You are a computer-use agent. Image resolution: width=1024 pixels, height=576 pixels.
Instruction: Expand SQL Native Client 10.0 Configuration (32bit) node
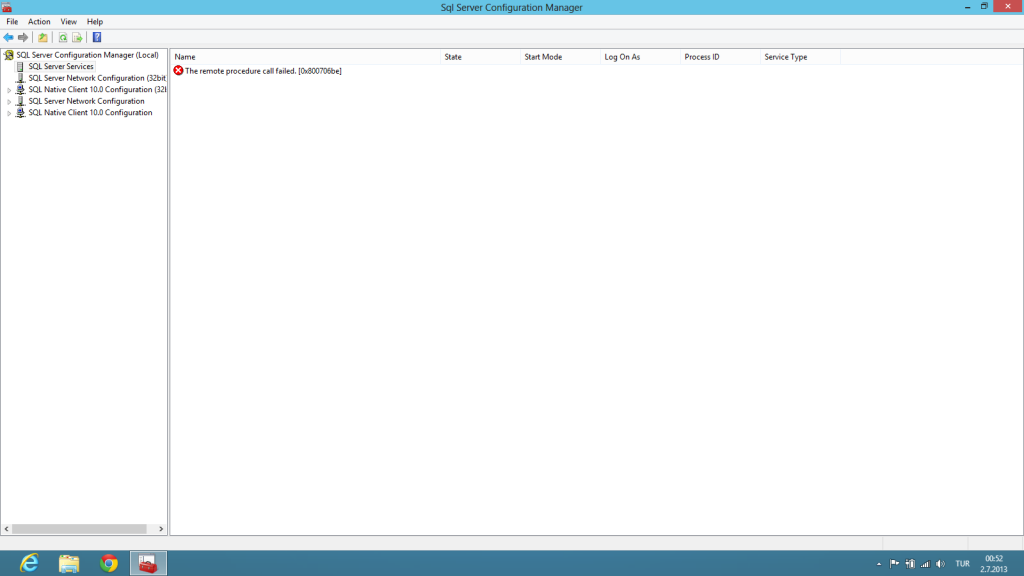(9, 90)
